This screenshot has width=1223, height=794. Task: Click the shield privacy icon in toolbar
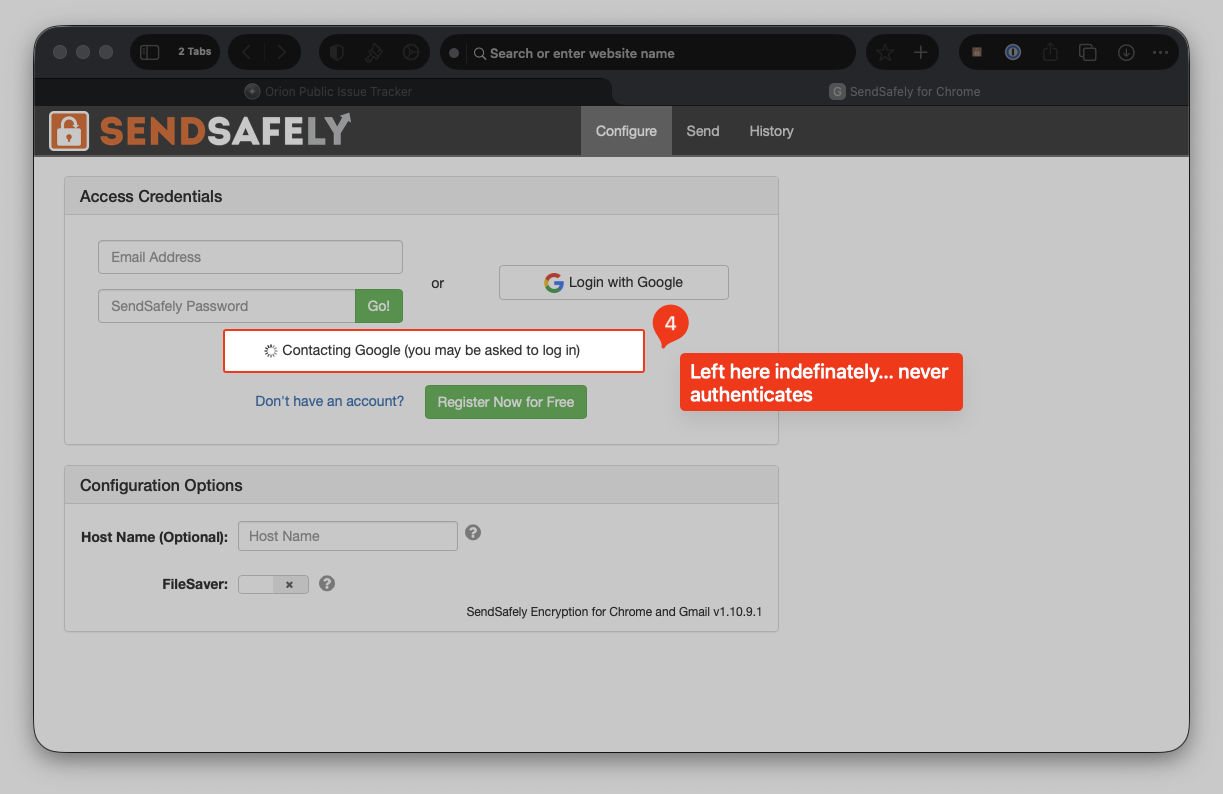click(x=337, y=53)
